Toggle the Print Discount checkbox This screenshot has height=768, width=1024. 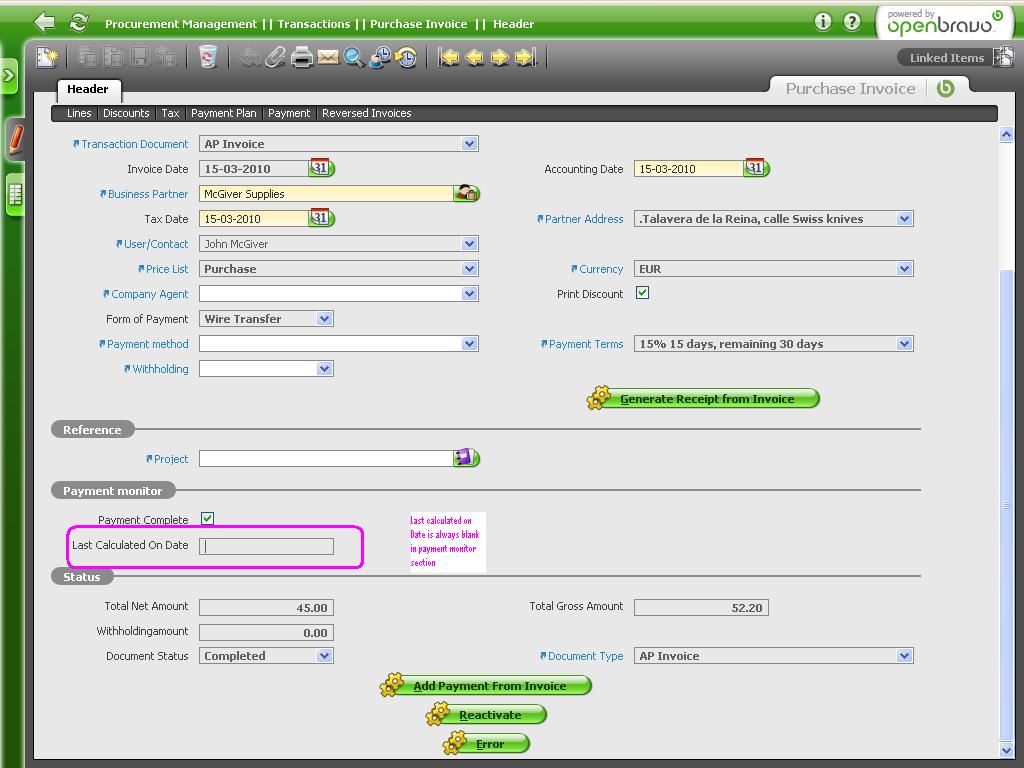pos(642,293)
